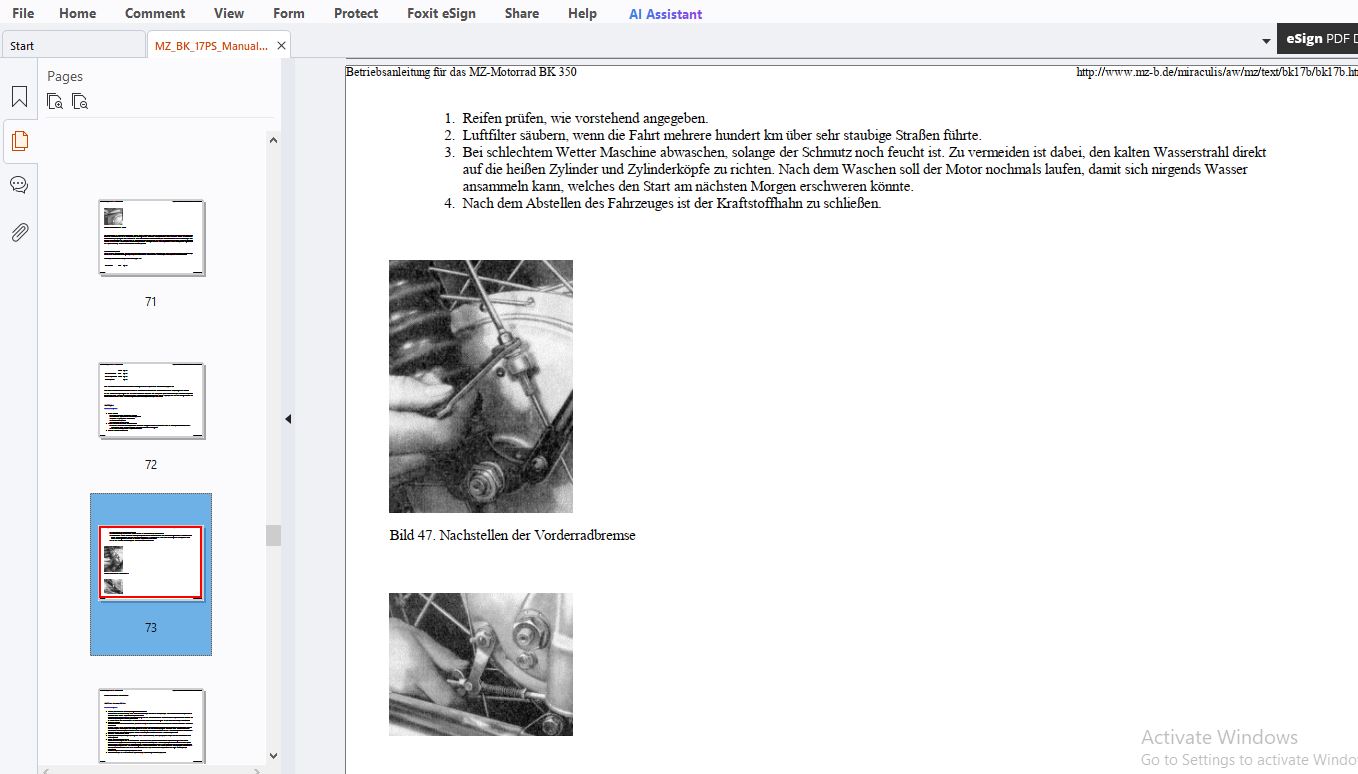The image size is (1358, 774).
Task: Open the Help ribbon tab
Action: (x=582, y=13)
